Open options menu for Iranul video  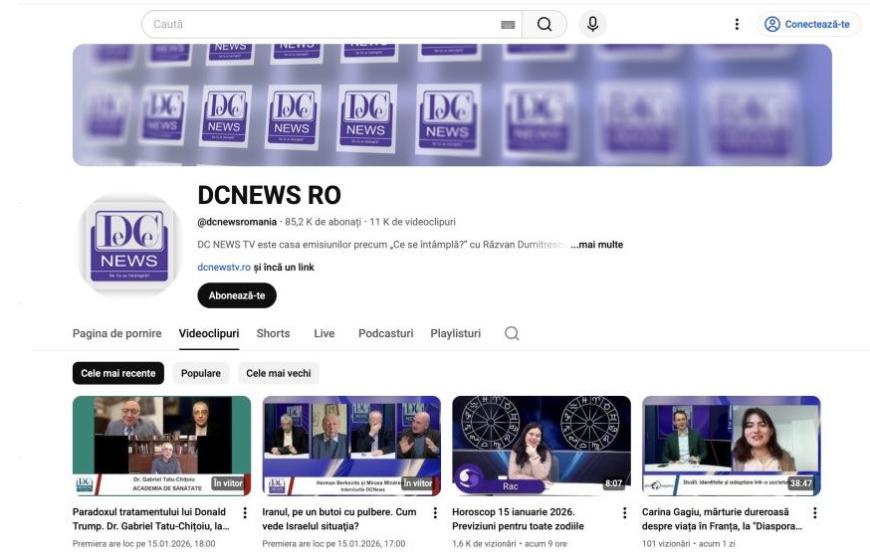[x=435, y=513]
